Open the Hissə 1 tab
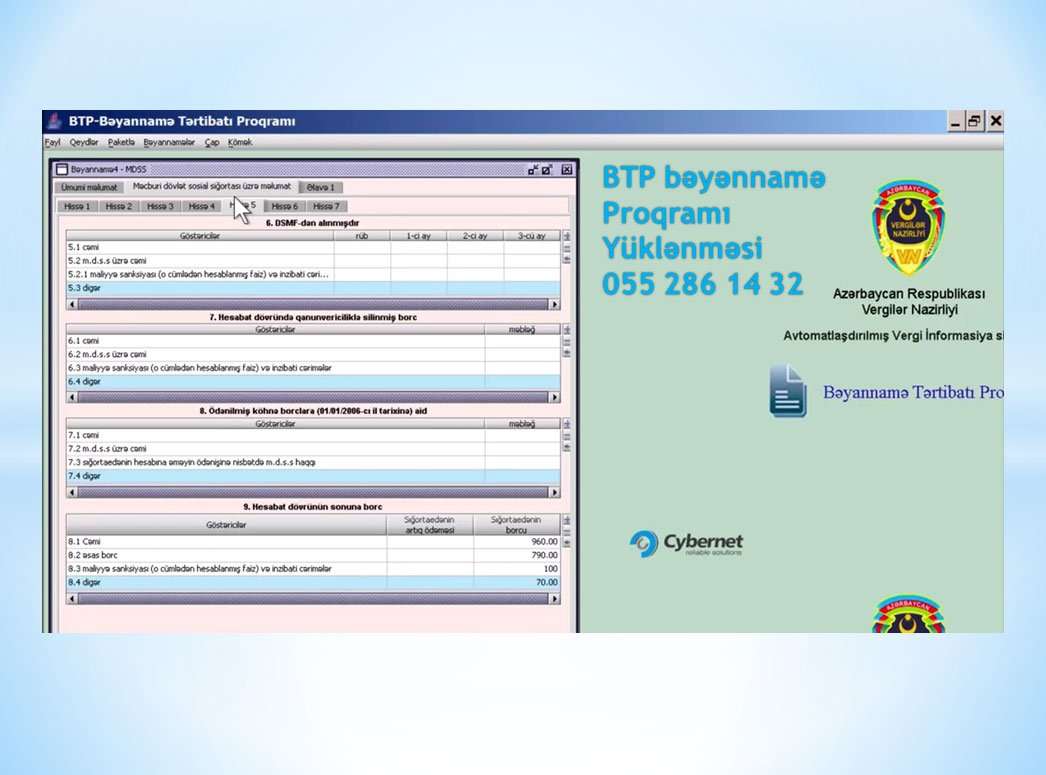 tap(77, 206)
